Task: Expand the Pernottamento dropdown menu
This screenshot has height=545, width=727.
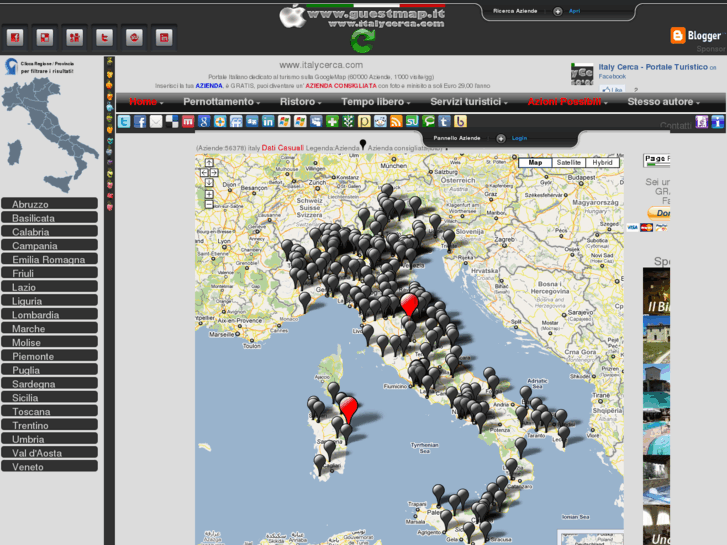Action: [221, 102]
